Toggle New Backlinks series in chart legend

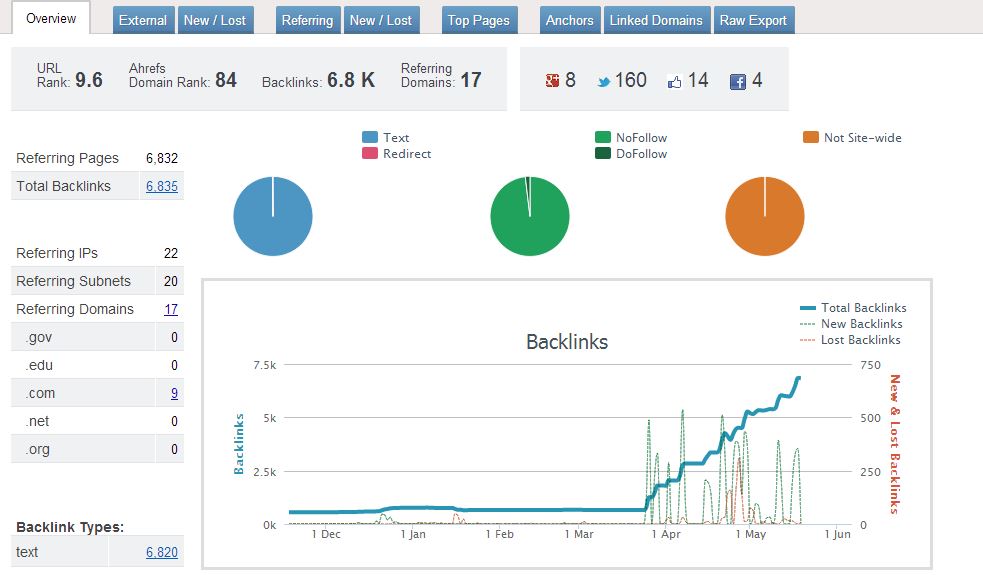(851, 324)
